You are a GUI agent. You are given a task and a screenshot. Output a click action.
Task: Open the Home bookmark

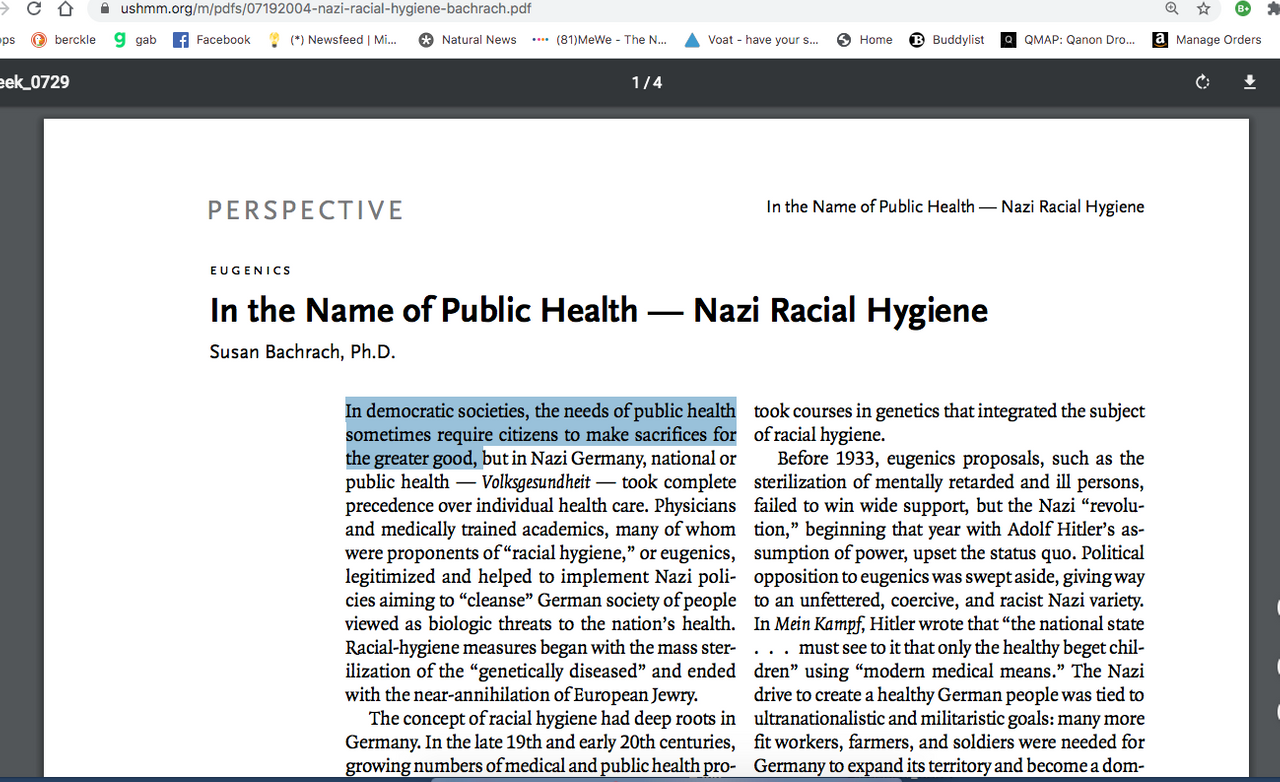[x=865, y=40]
